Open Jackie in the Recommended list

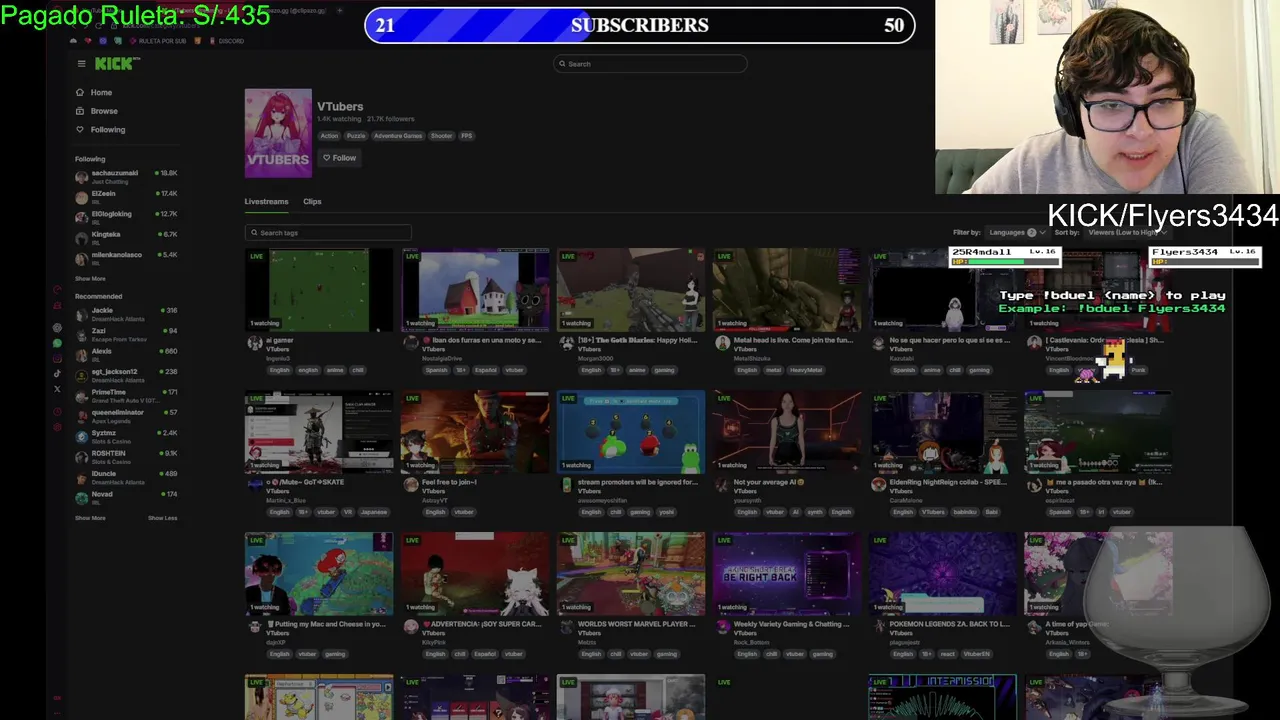point(127,314)
